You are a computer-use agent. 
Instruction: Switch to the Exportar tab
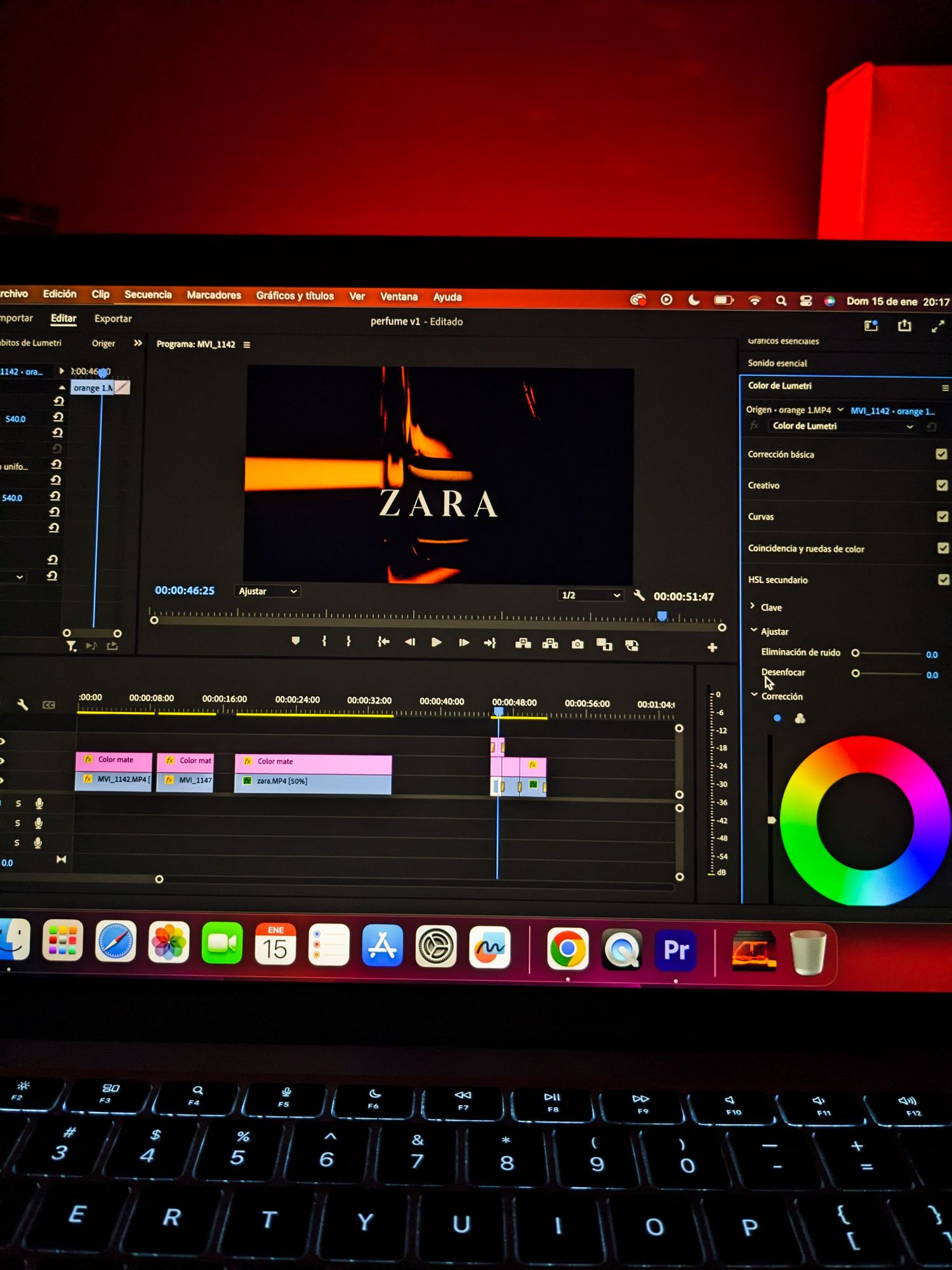click(113, 319)
